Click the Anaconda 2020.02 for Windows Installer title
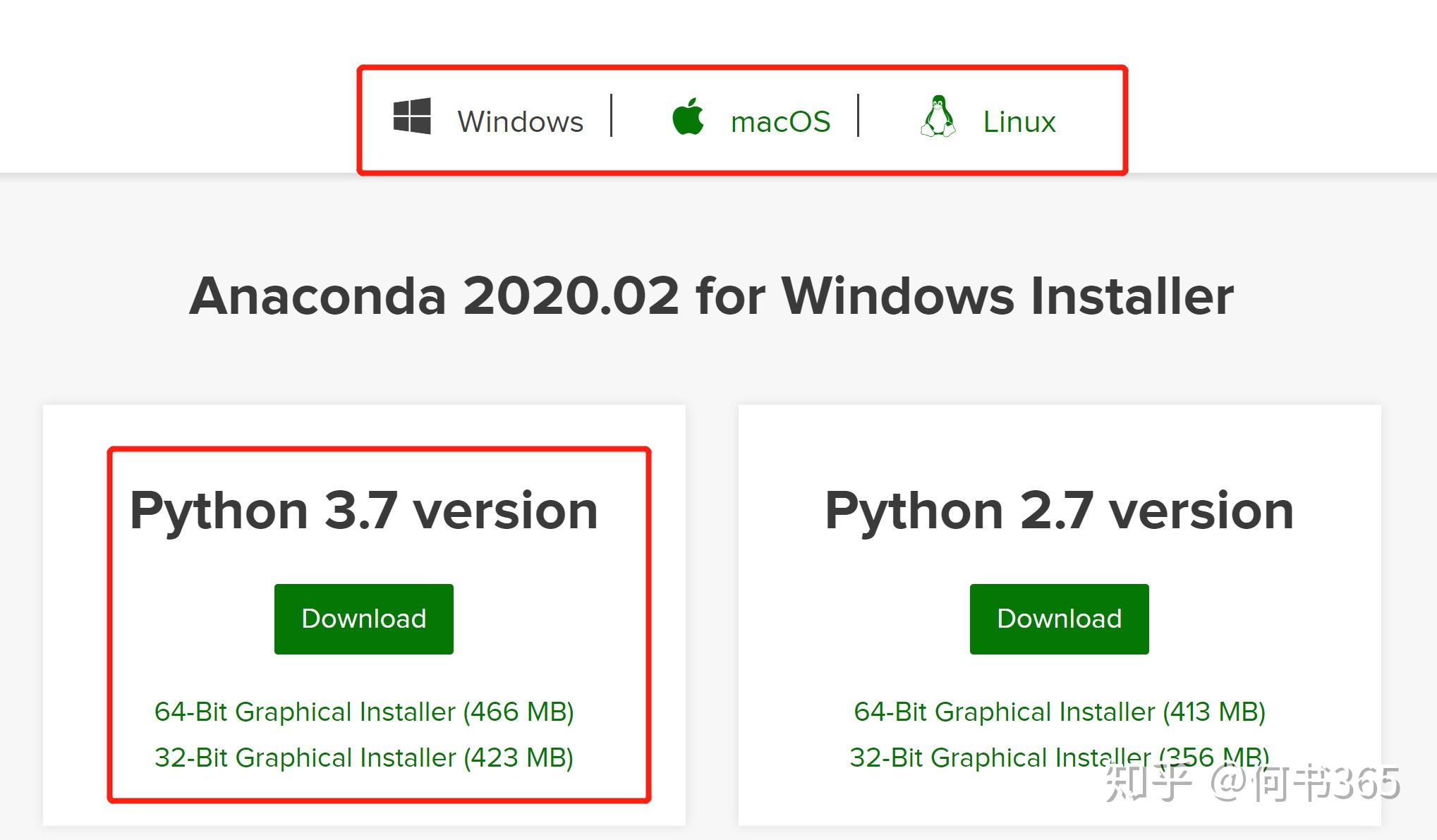This screenshot has height=840, width=1437. click(712, 296)
